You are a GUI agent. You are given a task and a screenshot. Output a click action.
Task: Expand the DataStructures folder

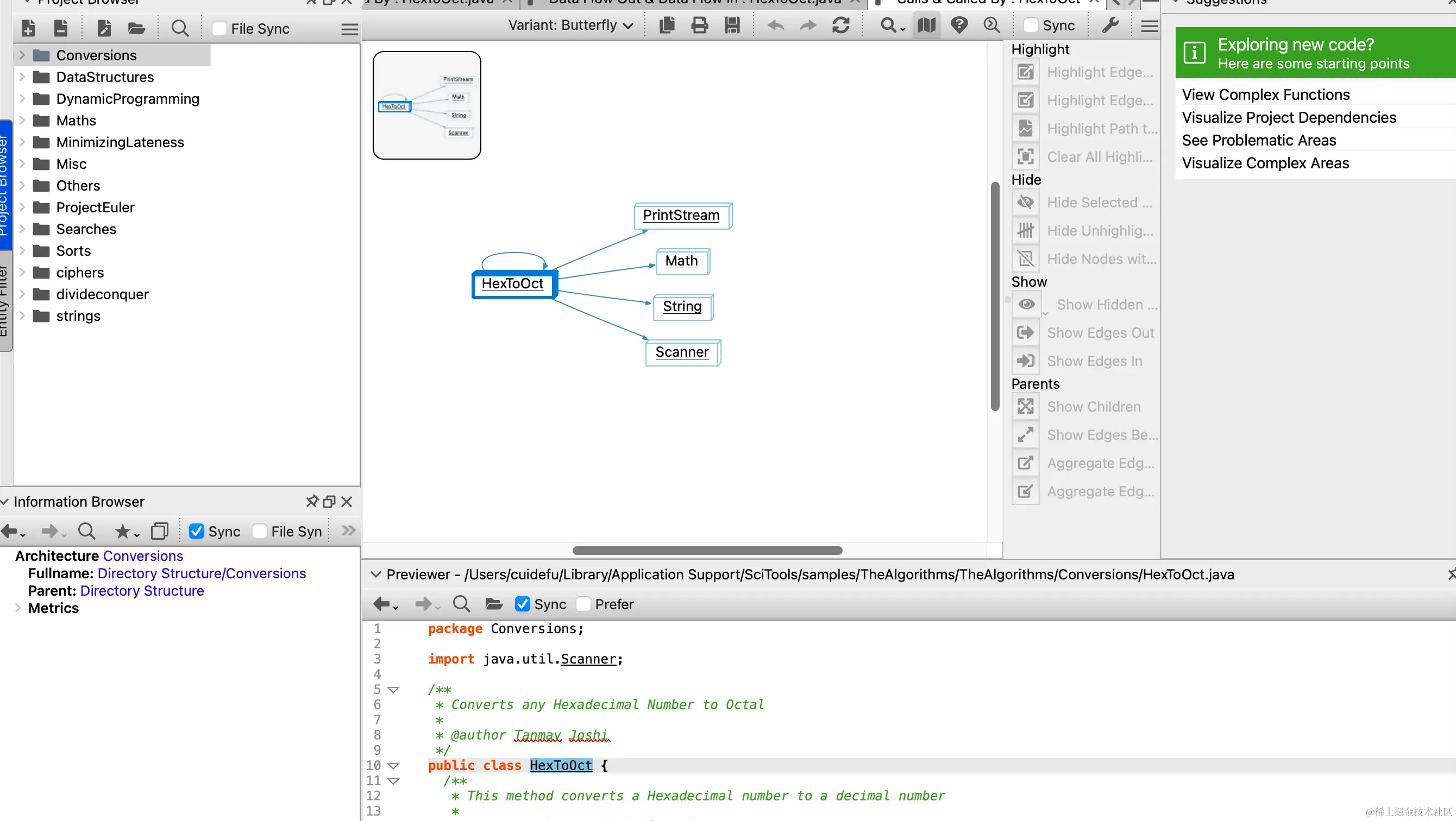point(22,77)
